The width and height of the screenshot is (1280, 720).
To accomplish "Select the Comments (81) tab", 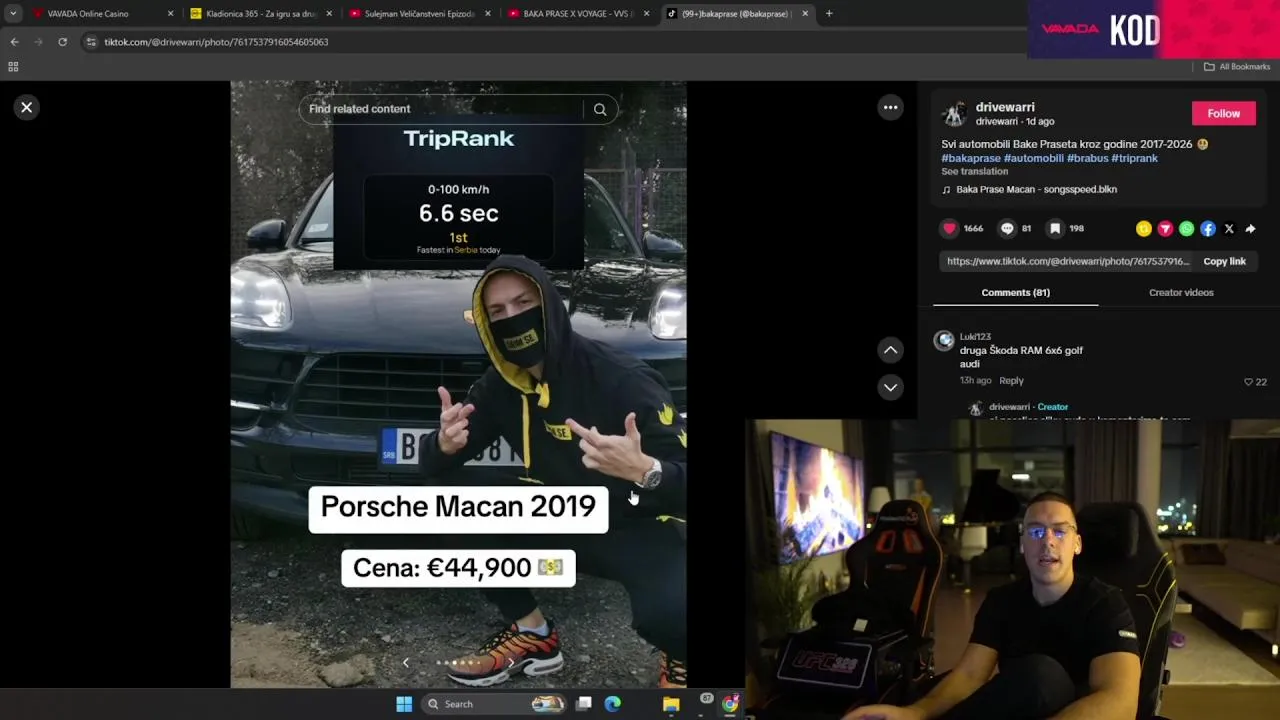I will [1015, 292].
